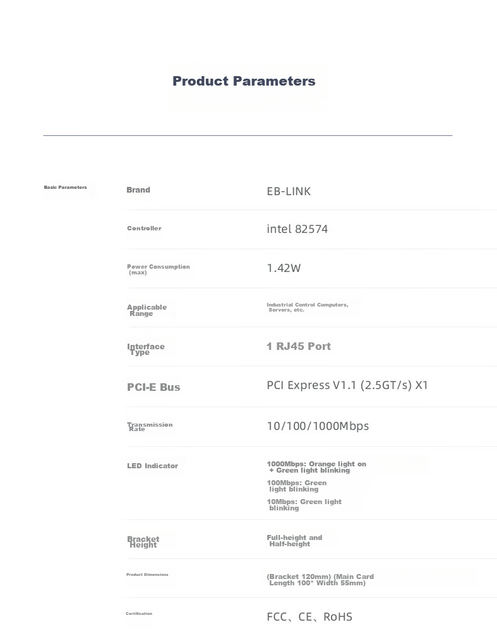Select the EB-LINK brand value
This screenshot has width=497, height=630.
(x=288, y=191)
